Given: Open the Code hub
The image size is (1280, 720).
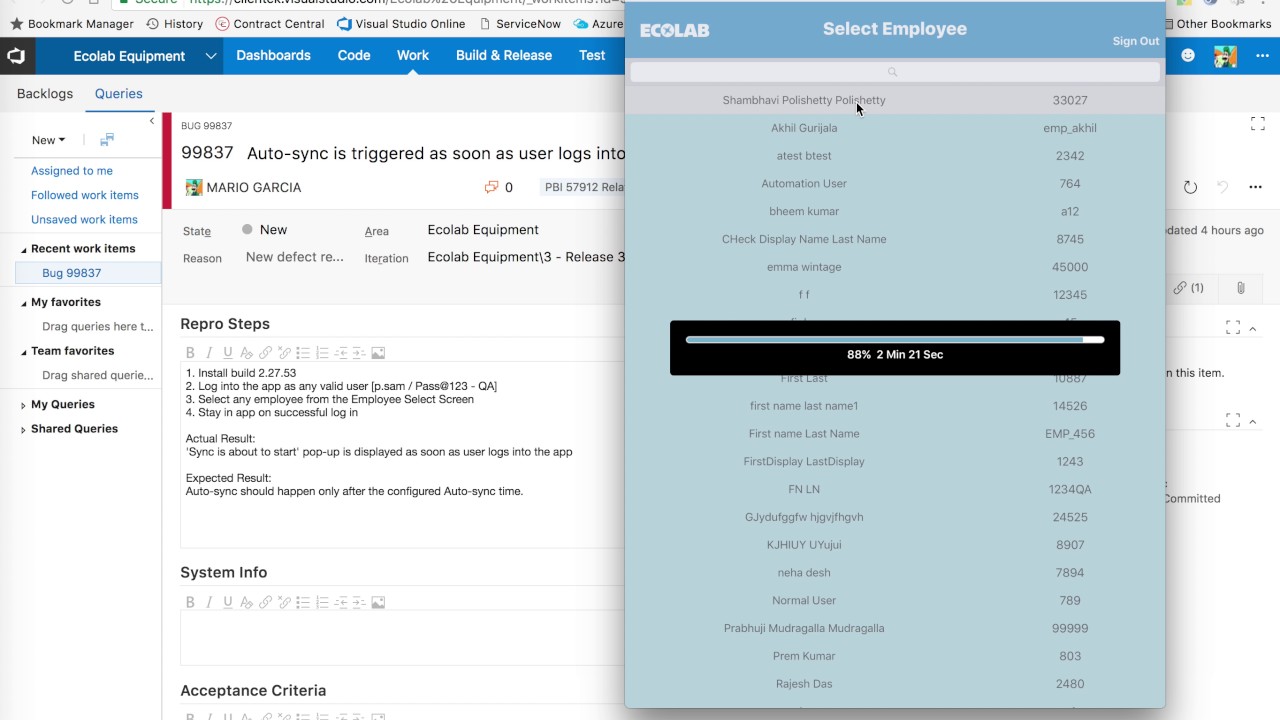Looking at the screenshot, I should click(354, 55).
